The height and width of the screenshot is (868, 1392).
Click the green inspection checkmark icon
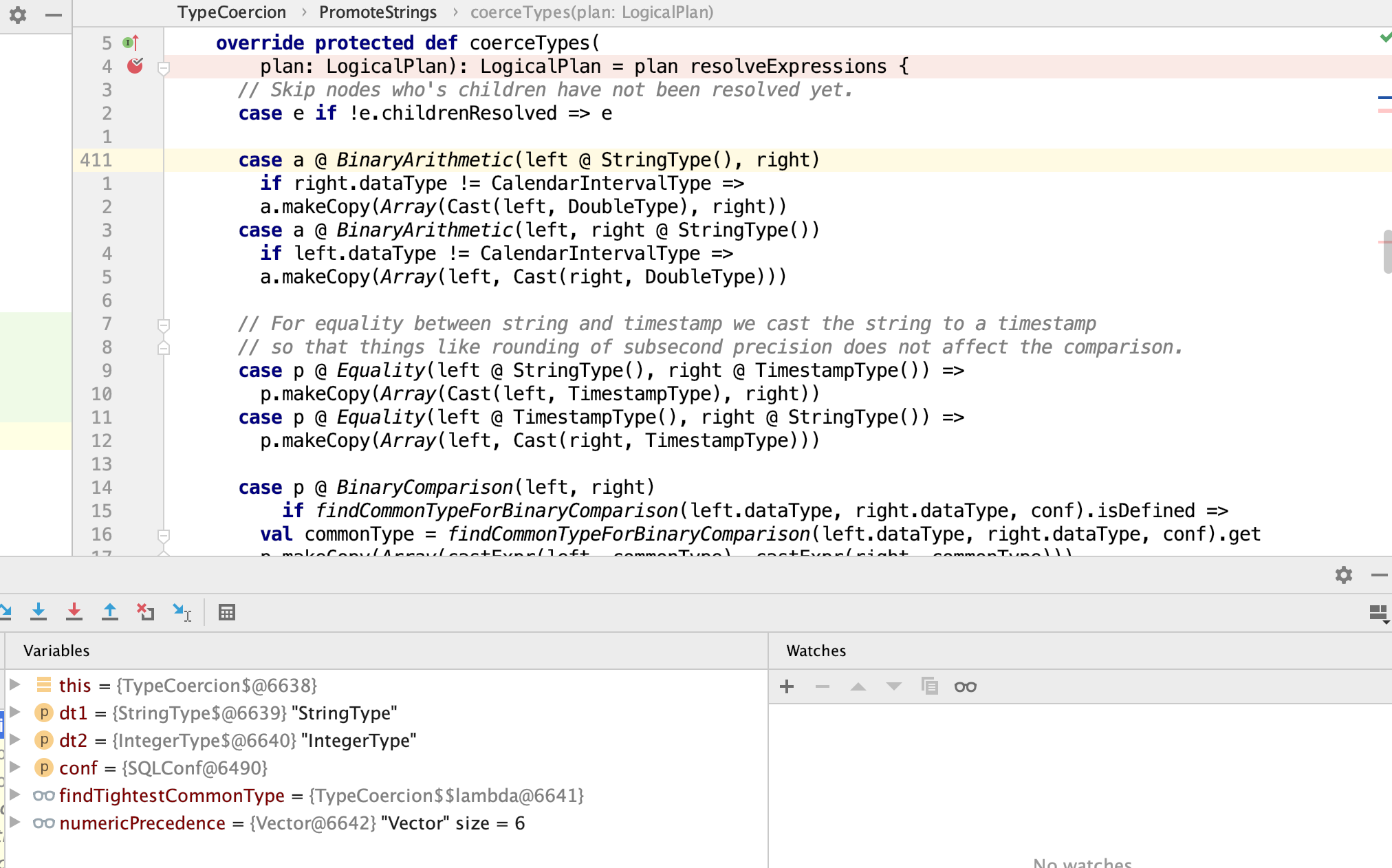(x=1384, y=37)
